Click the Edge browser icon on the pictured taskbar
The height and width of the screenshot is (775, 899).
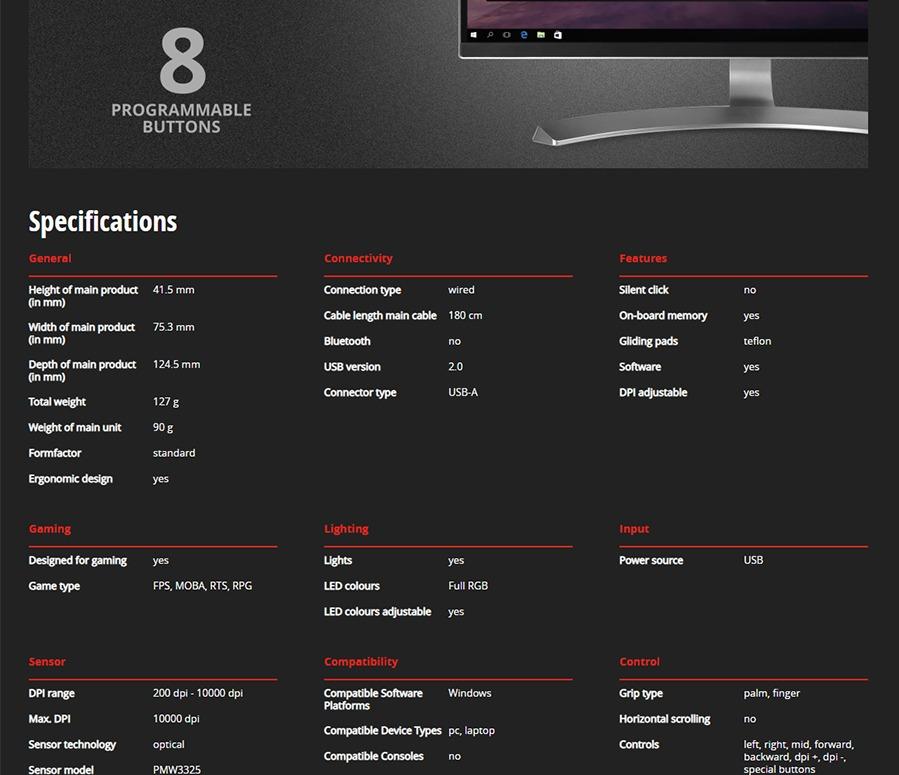coord(524,35)
